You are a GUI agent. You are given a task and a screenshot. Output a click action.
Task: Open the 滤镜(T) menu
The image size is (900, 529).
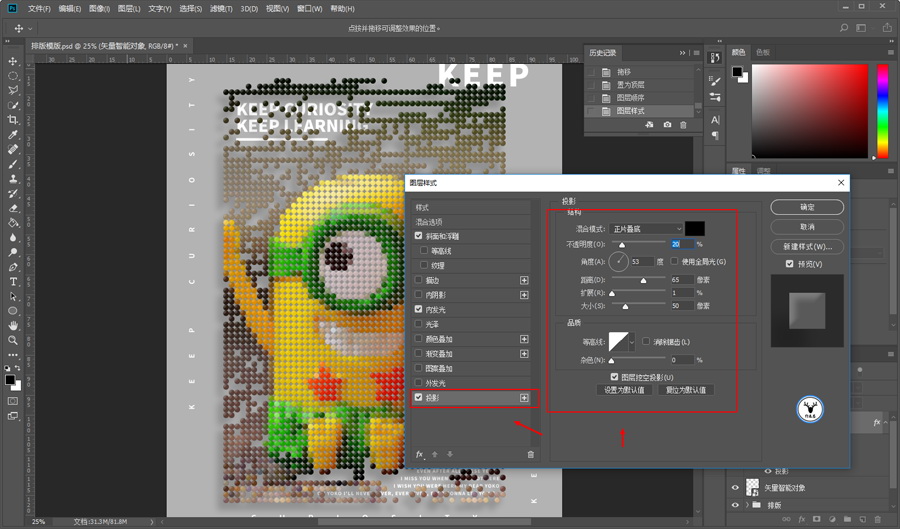[x=221, y=9]
